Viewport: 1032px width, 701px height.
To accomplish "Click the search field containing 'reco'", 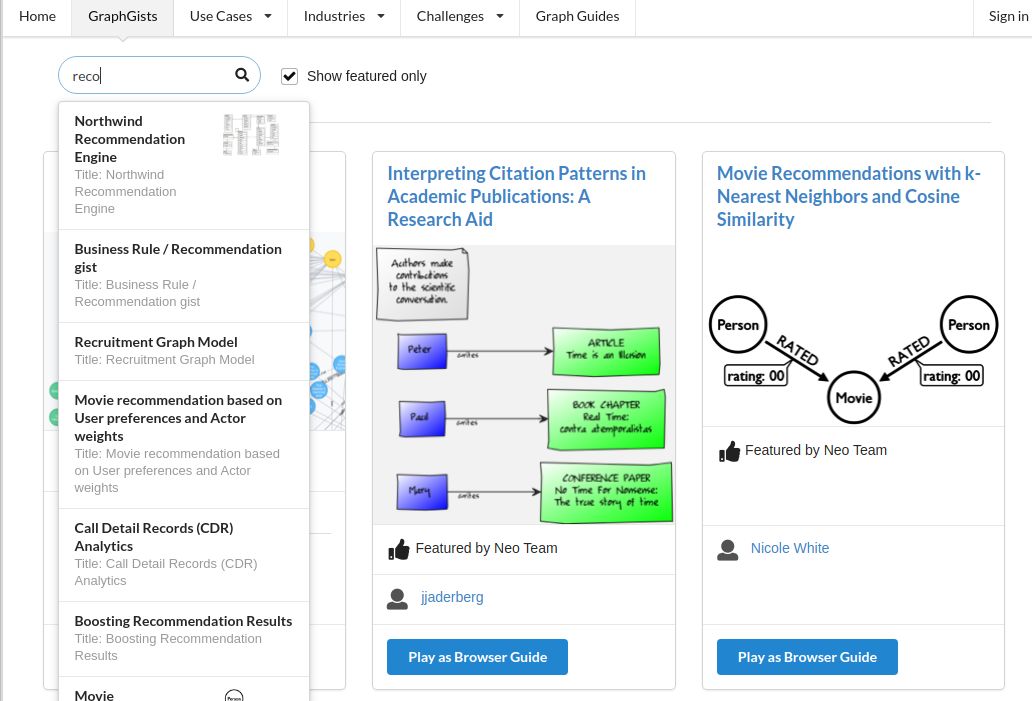I will tap(159, 75).
